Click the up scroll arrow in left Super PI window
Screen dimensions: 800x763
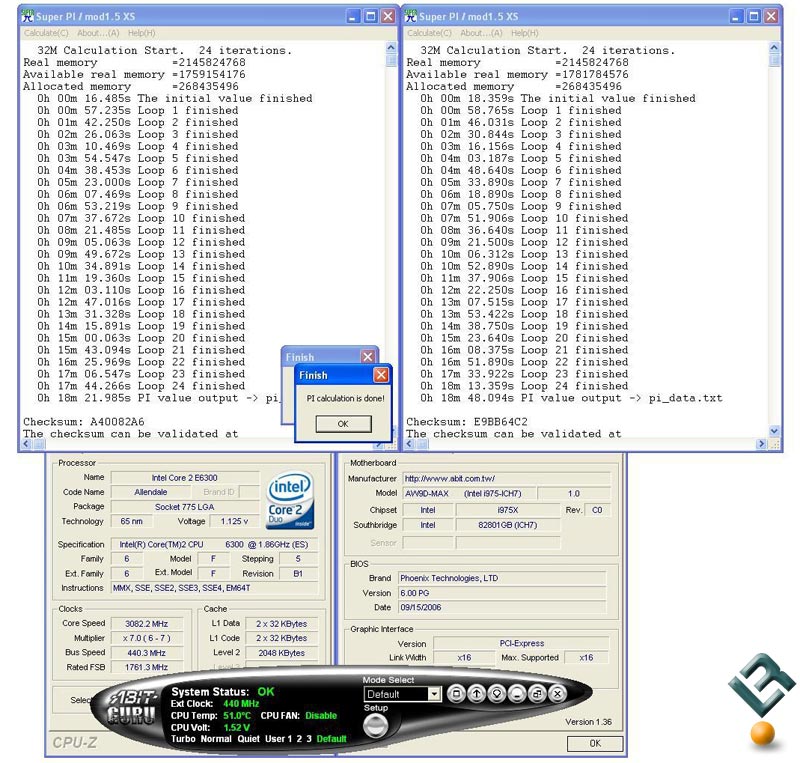pyautogui.click(x=391, y=48)
